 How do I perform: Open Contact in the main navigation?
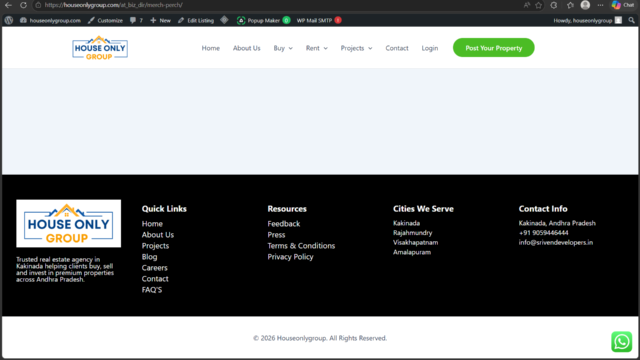[x=397, y=48]
